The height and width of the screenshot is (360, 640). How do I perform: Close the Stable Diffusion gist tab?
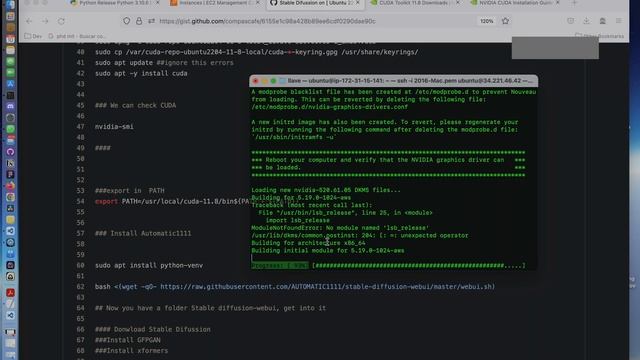pyautogui.click(x=358, y=3)
